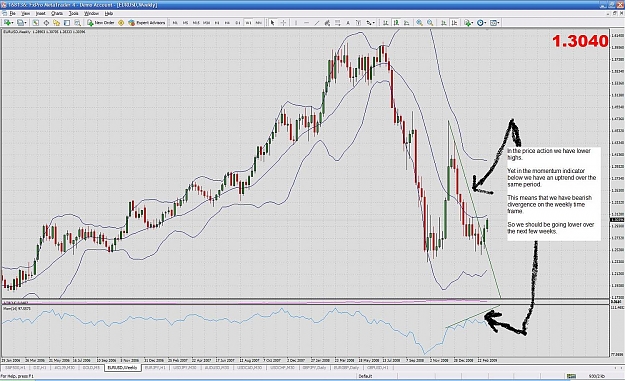Open the Window menu
The width and height of the screenshot is (625, 381).
point(91,13)
